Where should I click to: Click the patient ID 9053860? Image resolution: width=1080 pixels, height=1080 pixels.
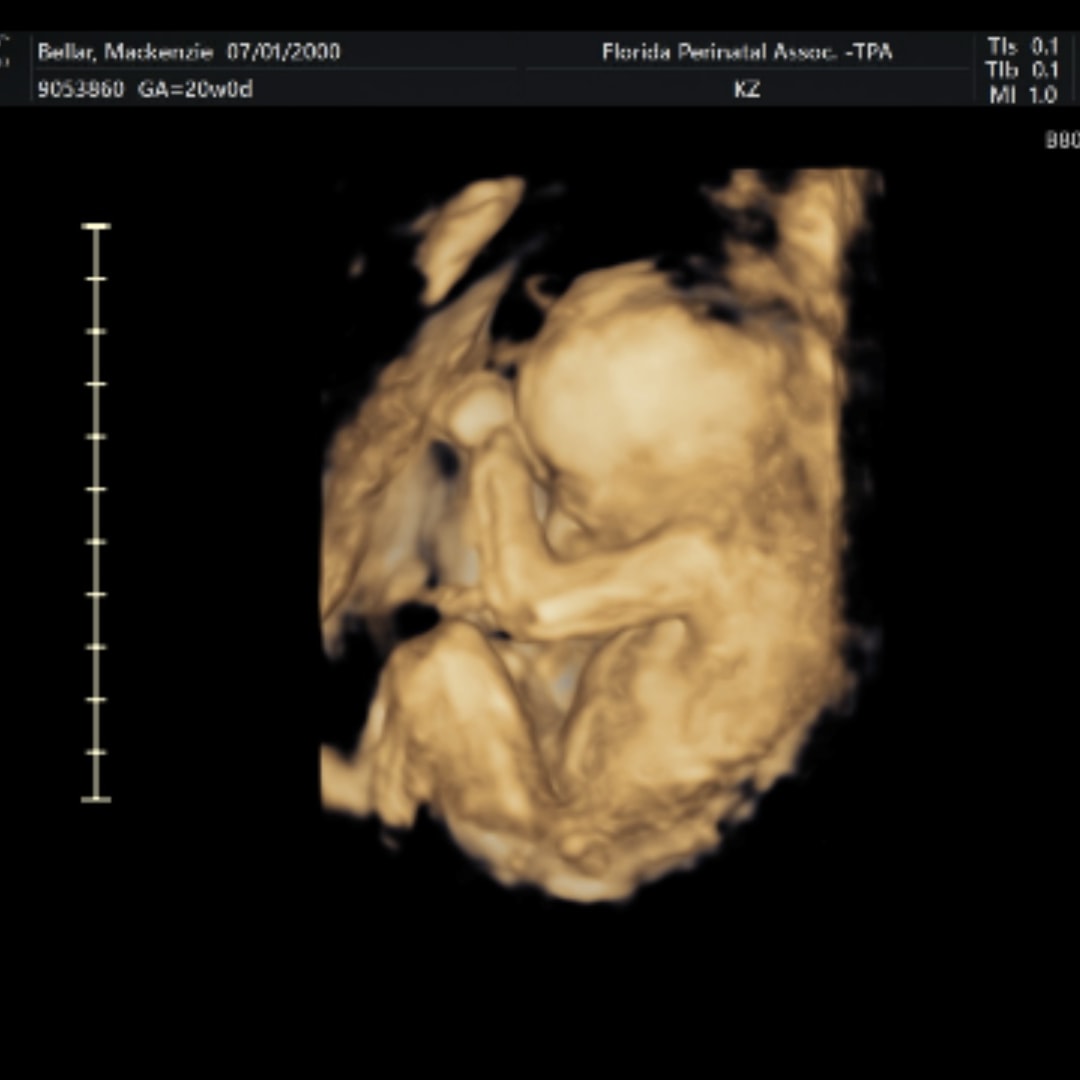80,89
